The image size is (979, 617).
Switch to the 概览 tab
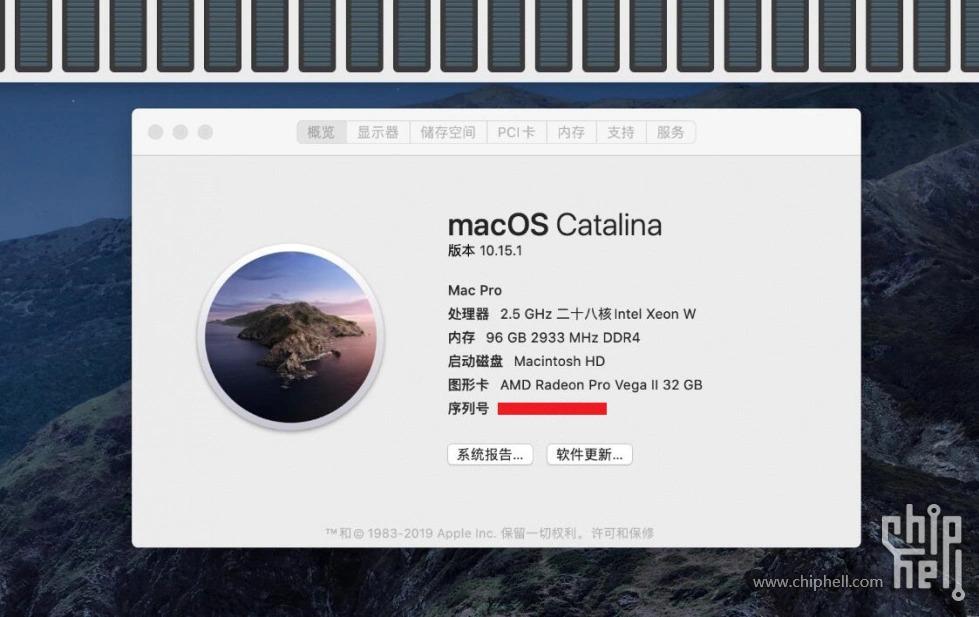click(x=322, y=132)
